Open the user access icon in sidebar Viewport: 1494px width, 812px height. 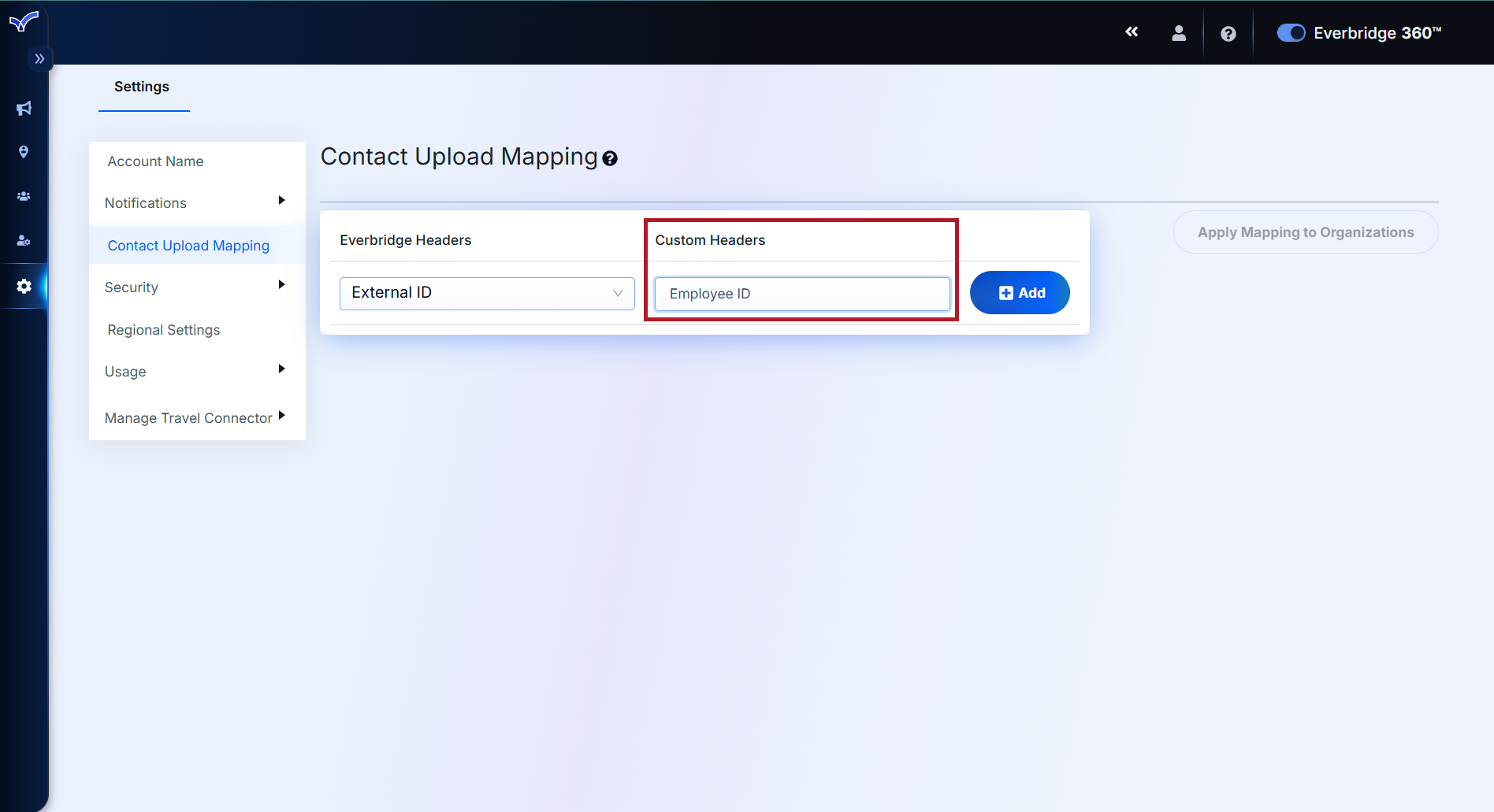[24, 240]
